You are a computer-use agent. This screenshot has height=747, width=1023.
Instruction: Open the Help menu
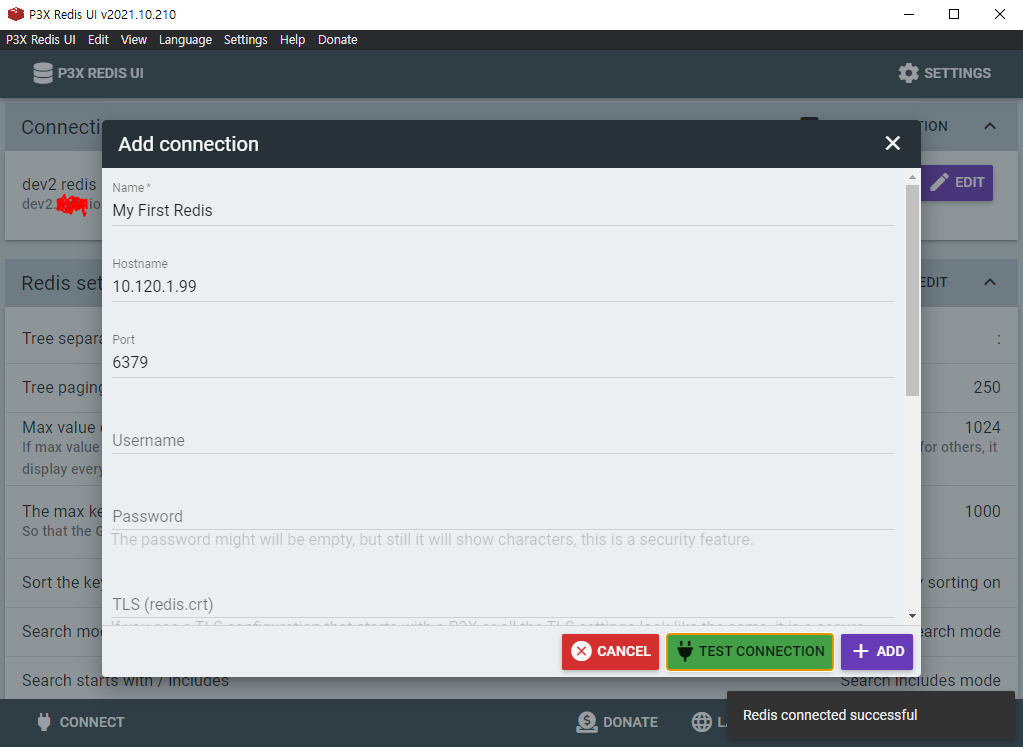(x=292, y=40)
